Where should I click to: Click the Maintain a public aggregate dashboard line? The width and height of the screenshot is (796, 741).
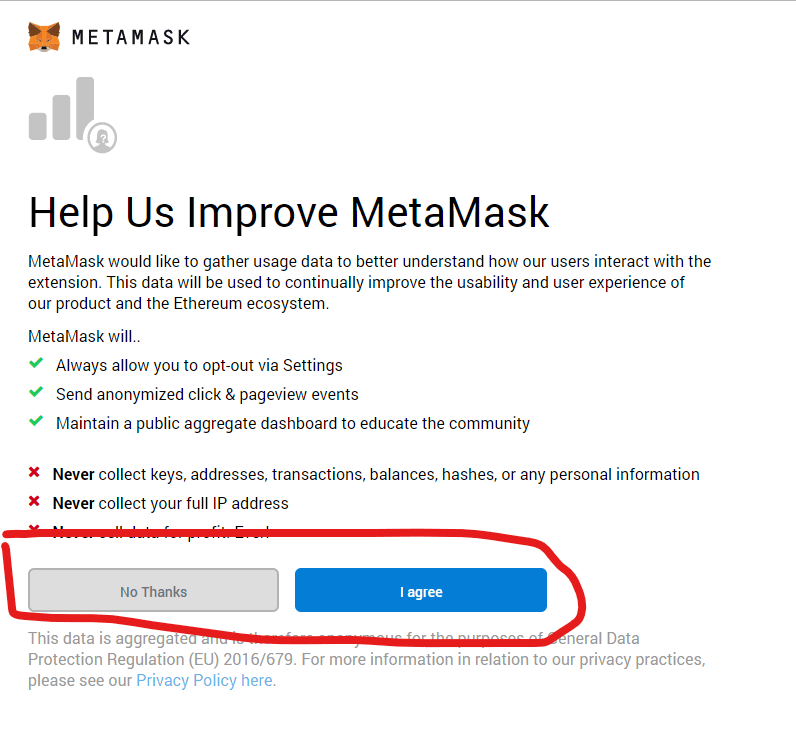coord(293,423)
